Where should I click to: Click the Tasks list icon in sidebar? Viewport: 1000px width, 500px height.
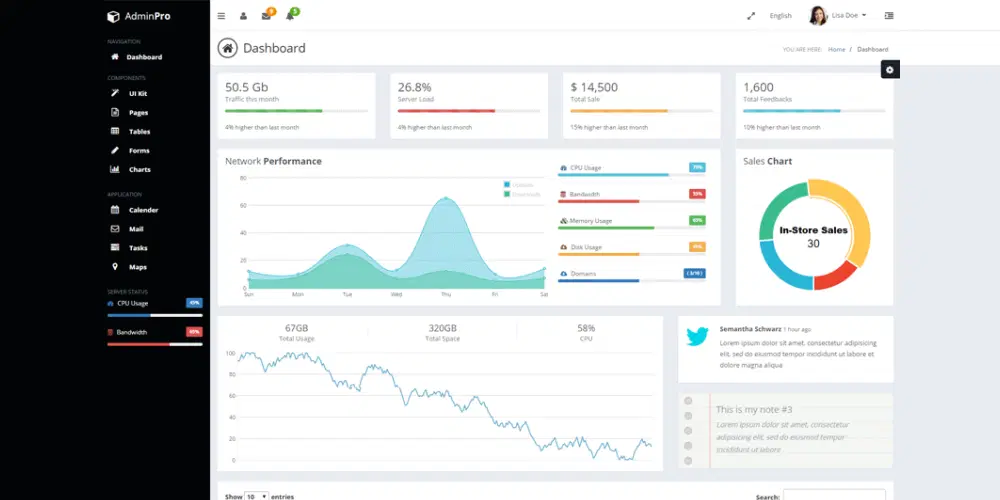(115, 247)
